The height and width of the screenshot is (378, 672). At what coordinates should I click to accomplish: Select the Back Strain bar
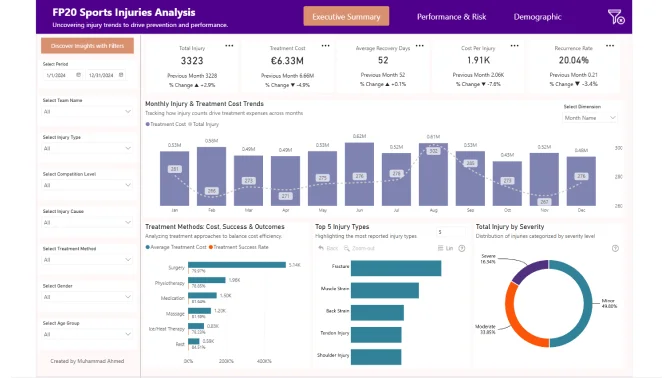tap(377, 312)
